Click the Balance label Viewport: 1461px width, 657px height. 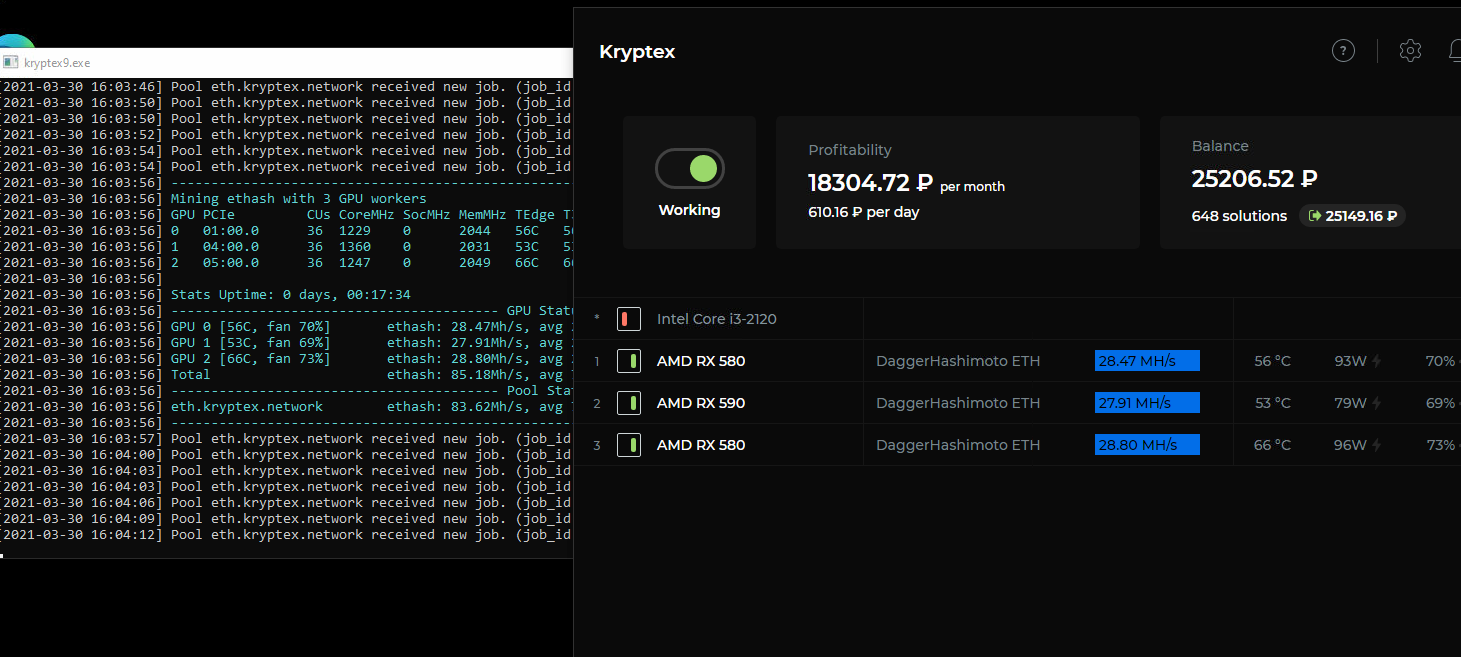click(1220, 146)
